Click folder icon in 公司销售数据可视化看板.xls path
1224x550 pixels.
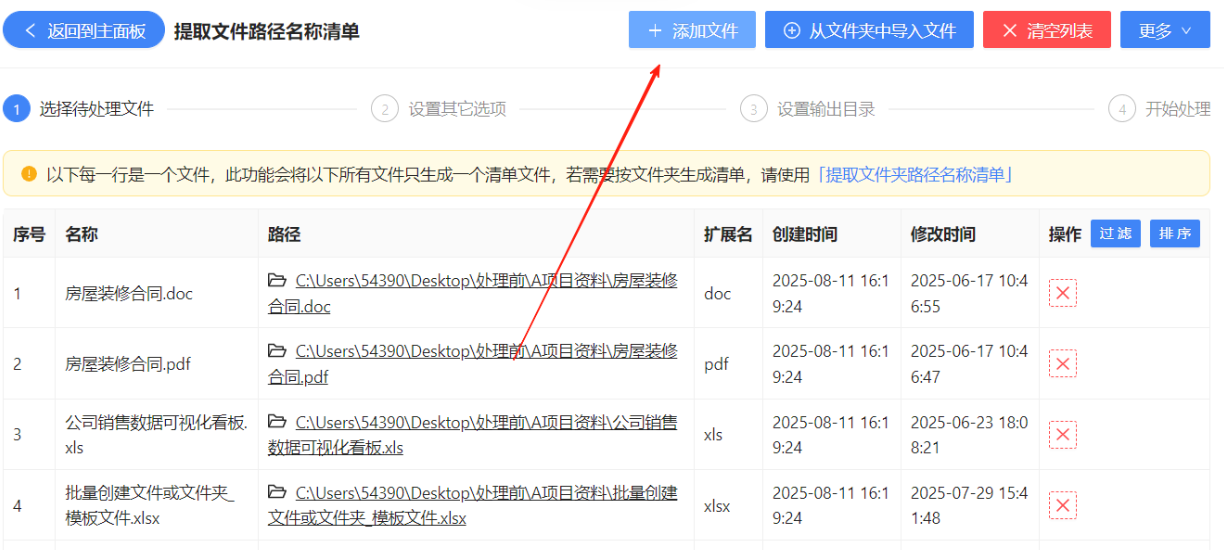coord(277,422)
